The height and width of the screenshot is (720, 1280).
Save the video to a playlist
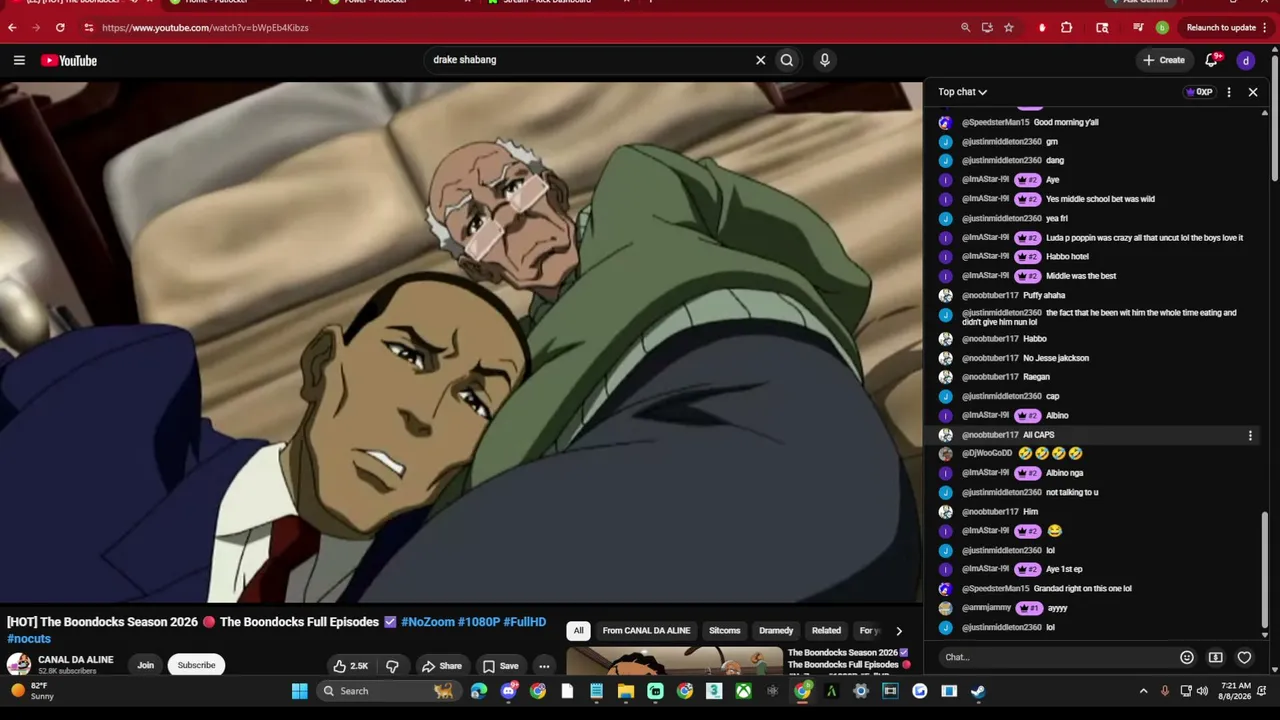[500, 666]
